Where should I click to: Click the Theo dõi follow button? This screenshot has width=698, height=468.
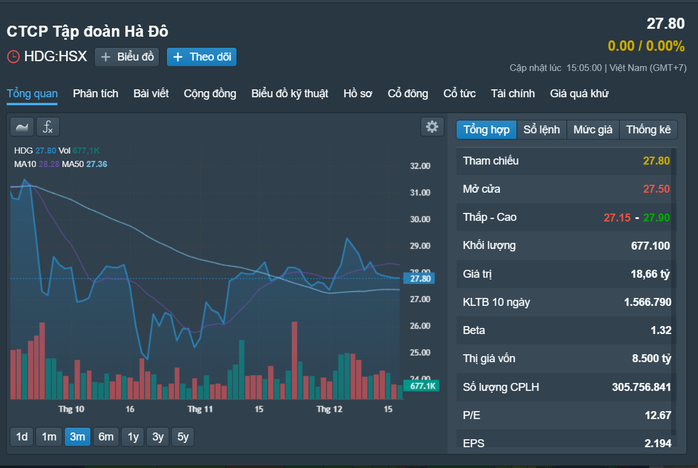202,57
